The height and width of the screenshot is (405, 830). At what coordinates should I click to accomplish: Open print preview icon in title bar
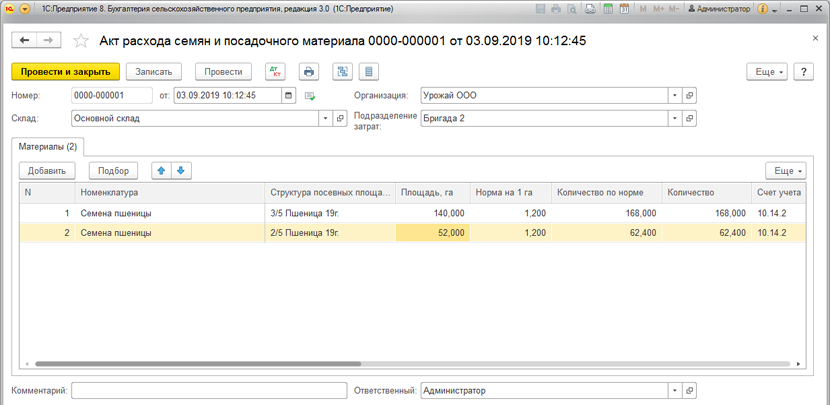(x=572, y=9)
